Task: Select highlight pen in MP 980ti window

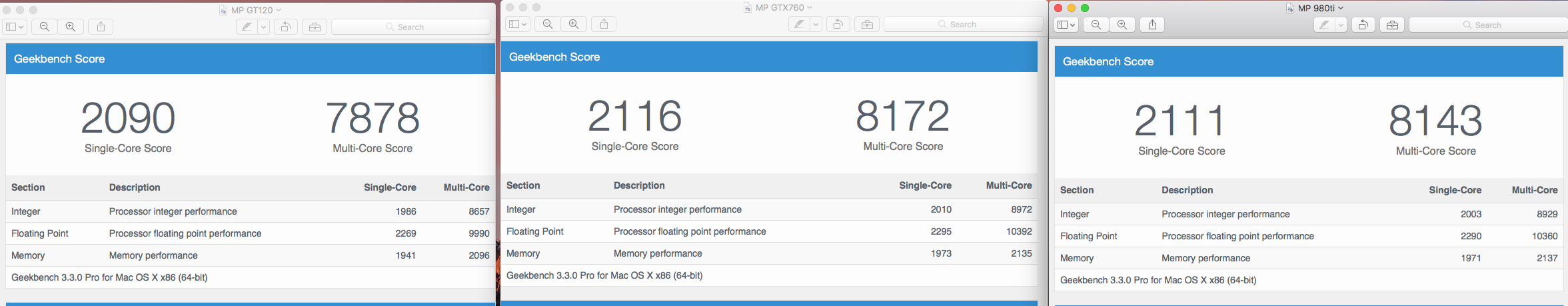Action: pyautogui.click(x=1324, y=25)
